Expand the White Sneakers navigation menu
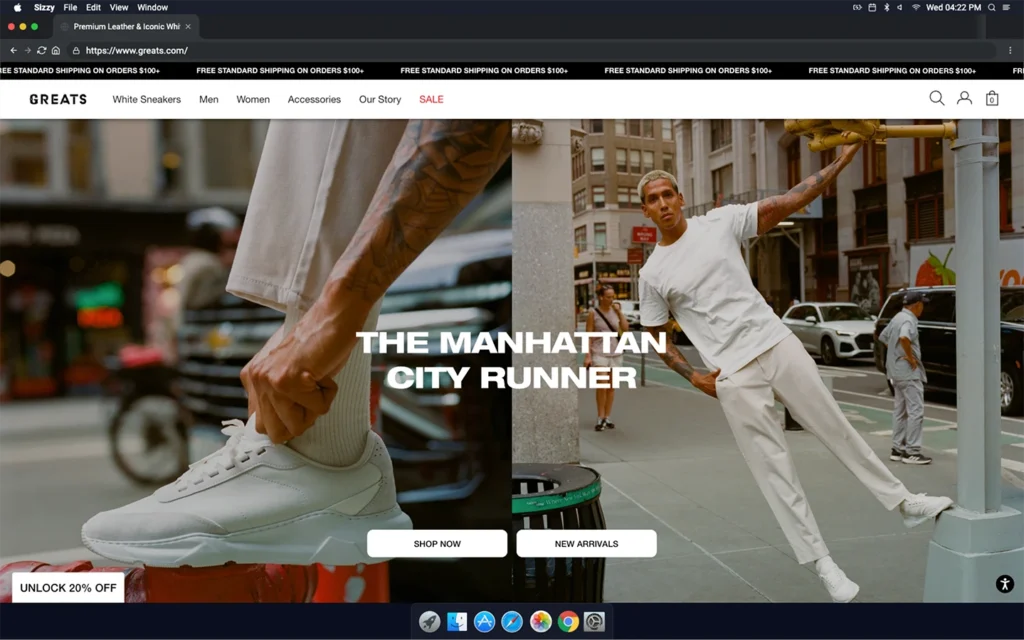The width and height of the screenshot is (1024, 640). (x=146, y=99)
